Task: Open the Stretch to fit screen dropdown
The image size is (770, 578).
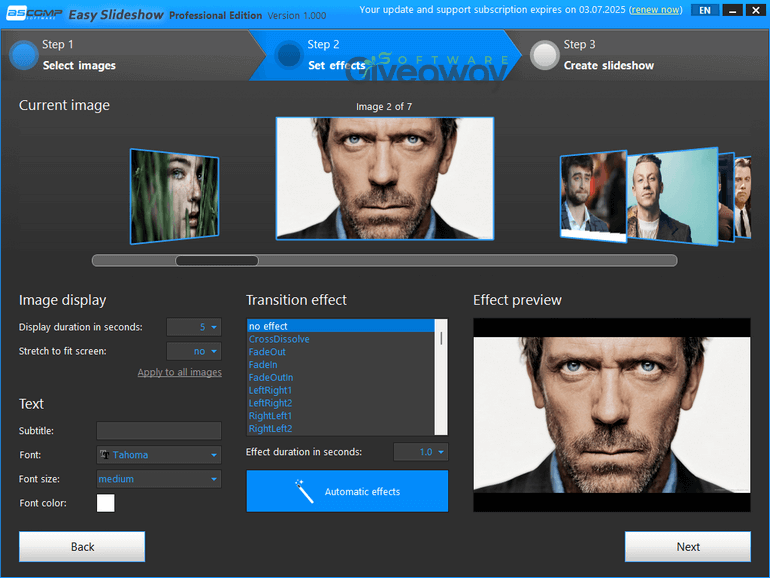Action: click(x=194, y=351)
